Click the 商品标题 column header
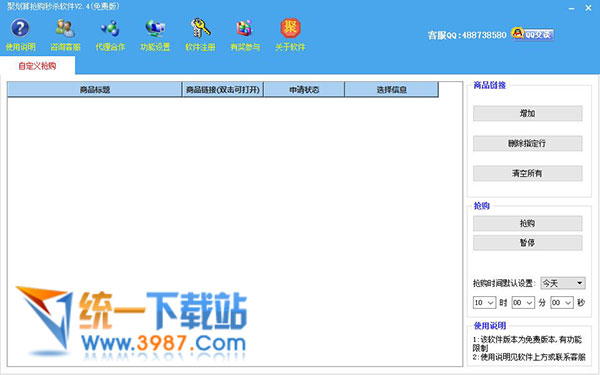Image resolution: width=600 pixels, height=375 pixels. pos(95,90)
